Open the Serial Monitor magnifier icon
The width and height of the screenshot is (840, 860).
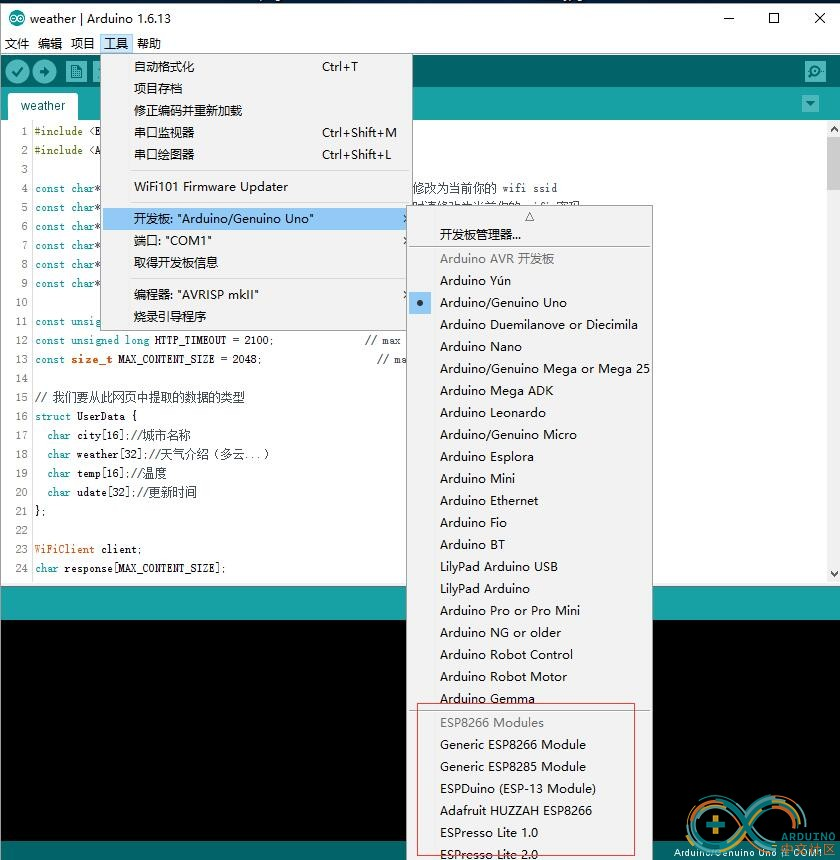815,71
